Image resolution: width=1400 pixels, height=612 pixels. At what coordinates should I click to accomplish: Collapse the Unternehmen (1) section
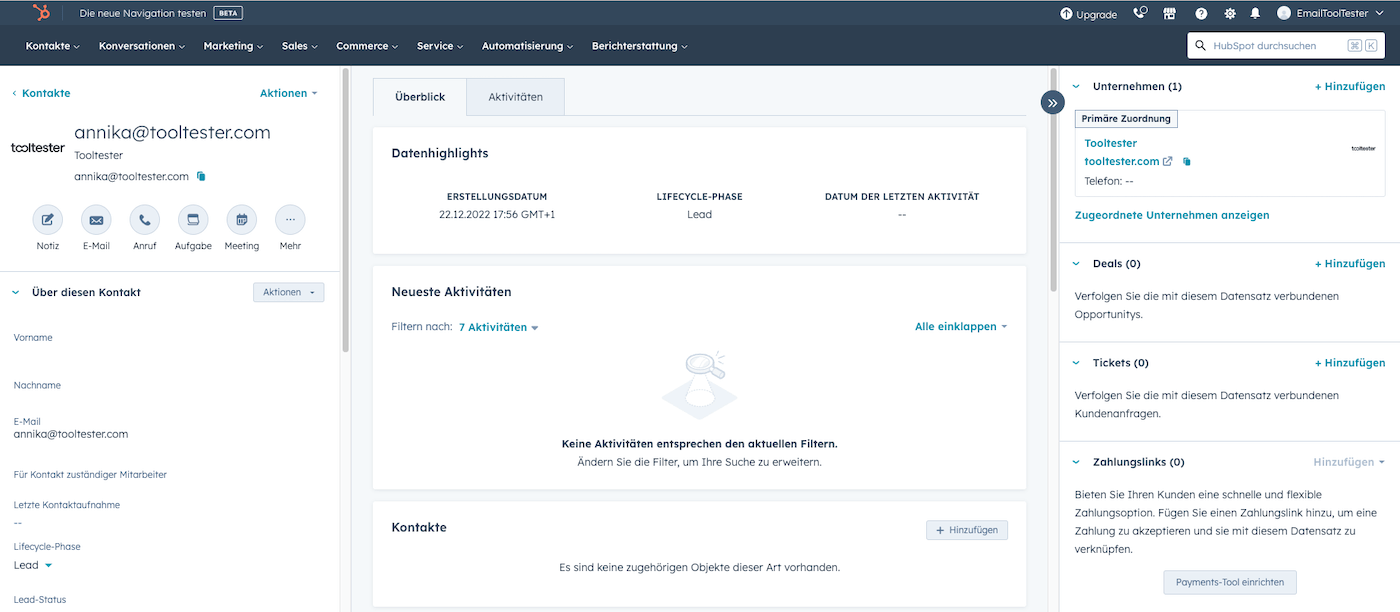[1076, 87]
